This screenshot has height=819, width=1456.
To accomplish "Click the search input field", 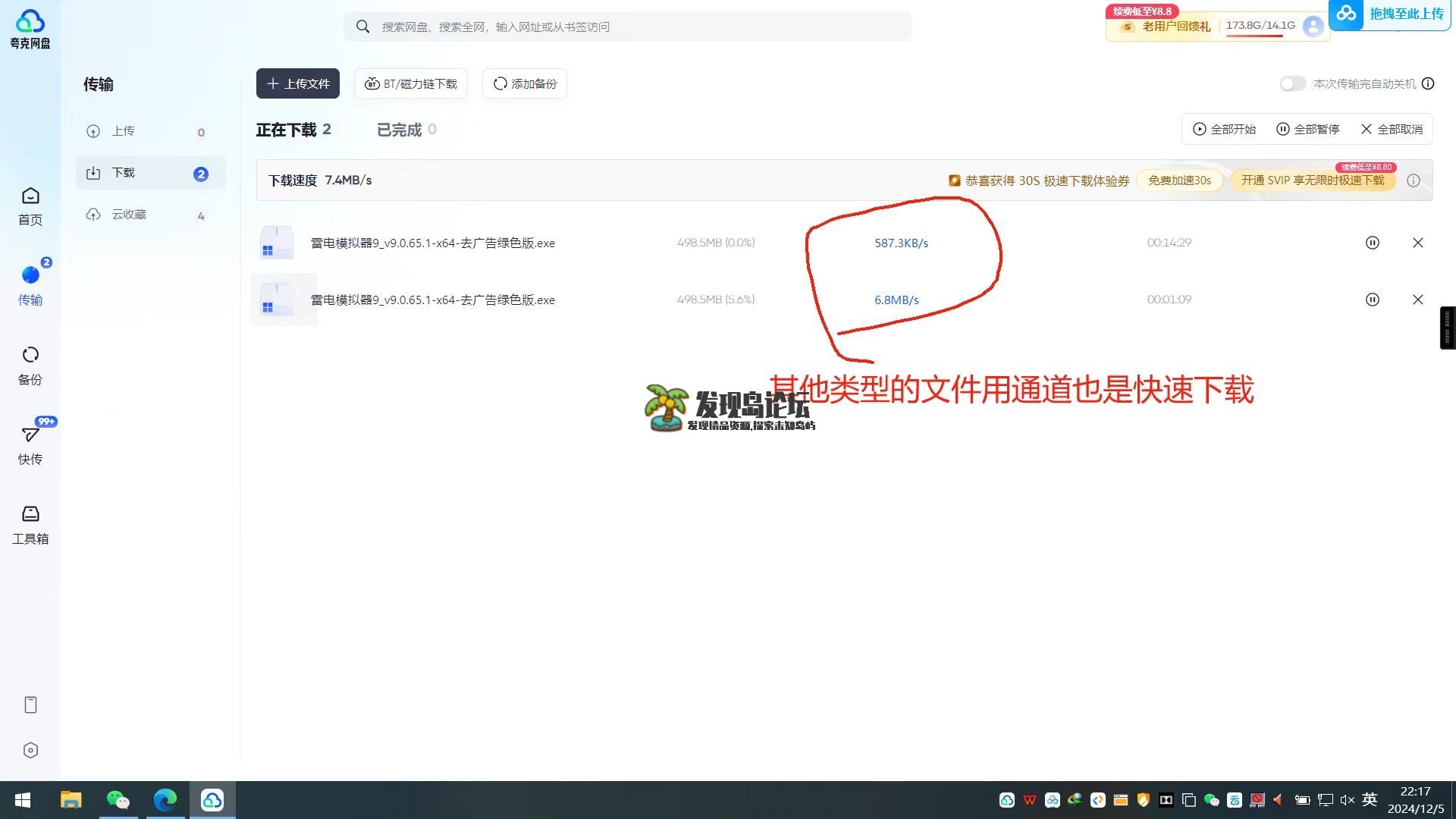I will [x=628, y=27].
